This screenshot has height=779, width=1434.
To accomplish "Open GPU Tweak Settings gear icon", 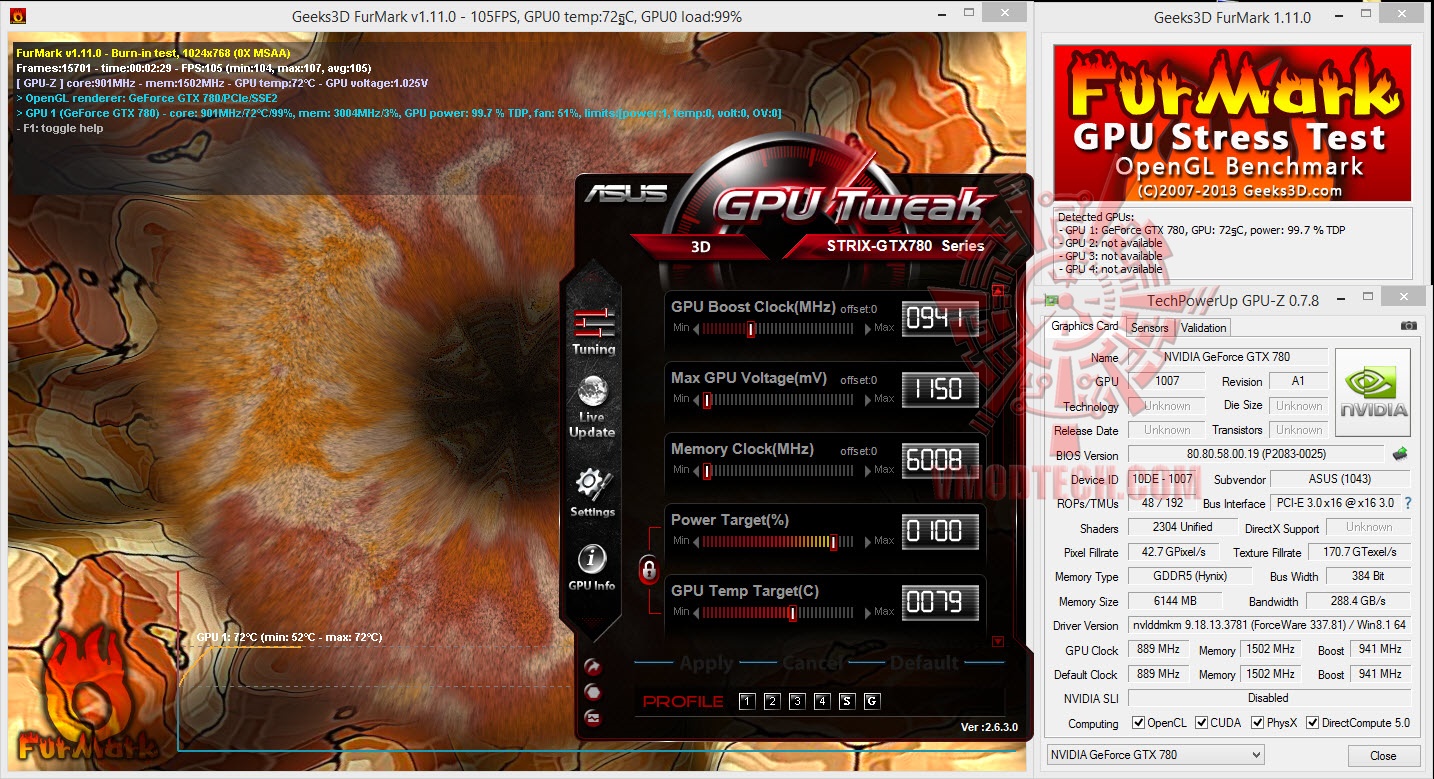I will click(x=592, y=491).
